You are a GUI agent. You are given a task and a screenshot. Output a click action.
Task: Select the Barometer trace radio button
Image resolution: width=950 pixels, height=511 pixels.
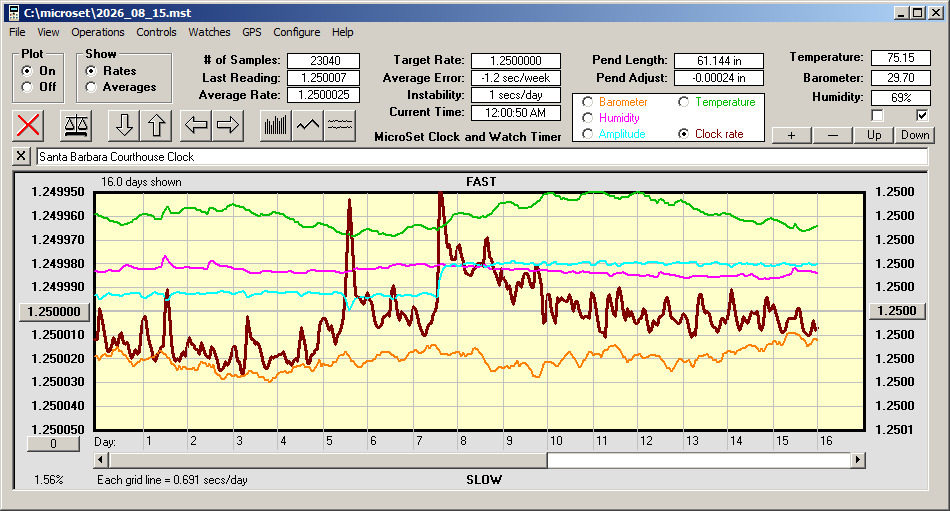pos(587,102)
